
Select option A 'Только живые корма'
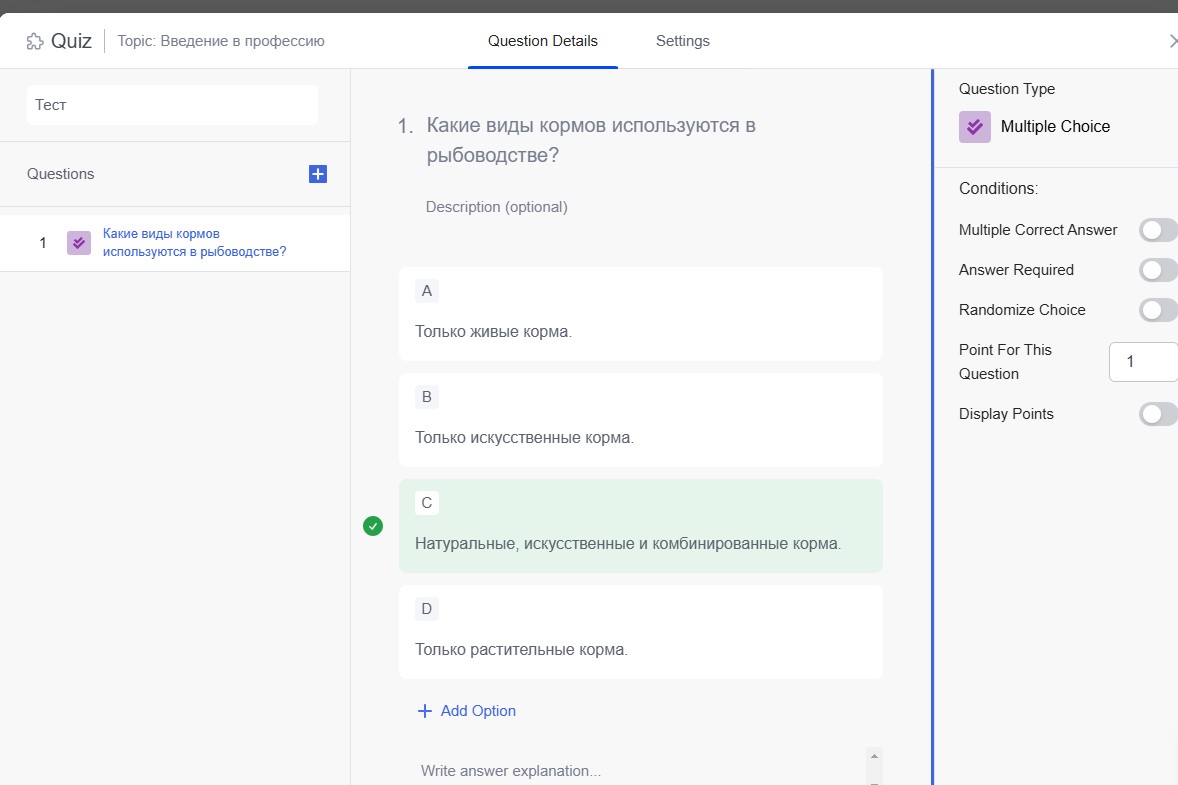pyautogui.click(x=640, y=331)
